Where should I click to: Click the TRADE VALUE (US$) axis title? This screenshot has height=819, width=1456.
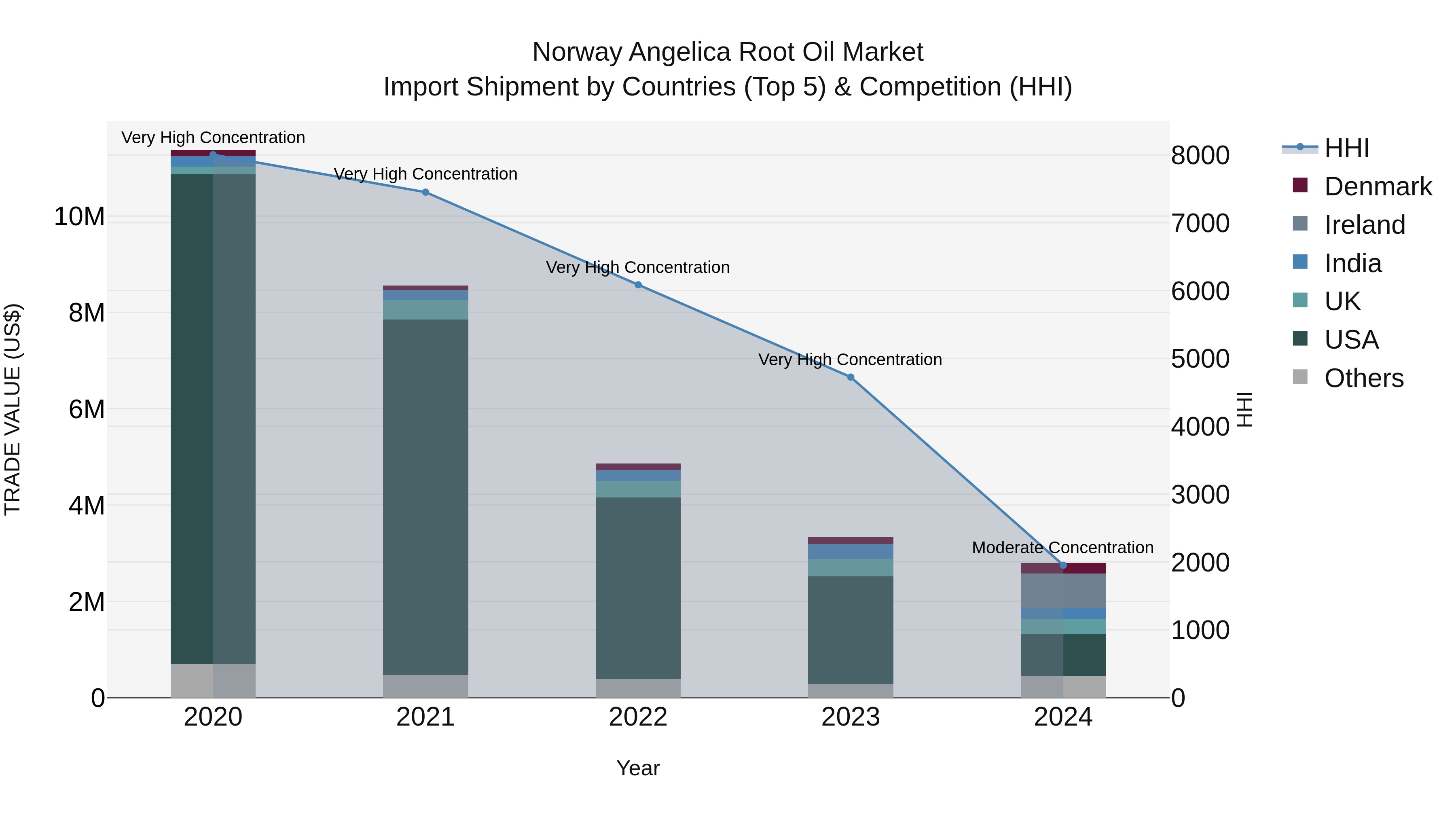pyautogui.click(x=13, y=409)
